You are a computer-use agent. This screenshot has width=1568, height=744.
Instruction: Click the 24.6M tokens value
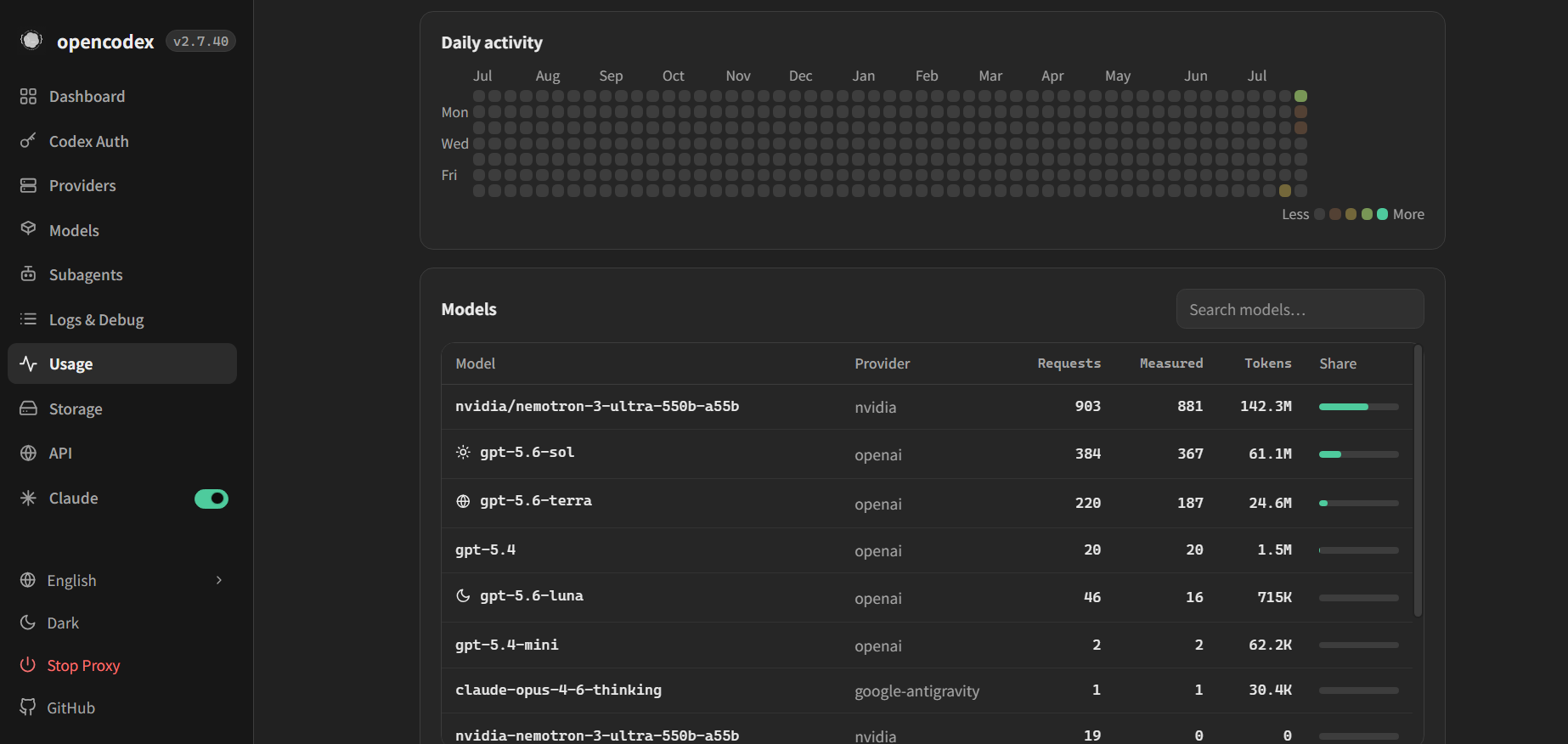[x=1270, y=503]
